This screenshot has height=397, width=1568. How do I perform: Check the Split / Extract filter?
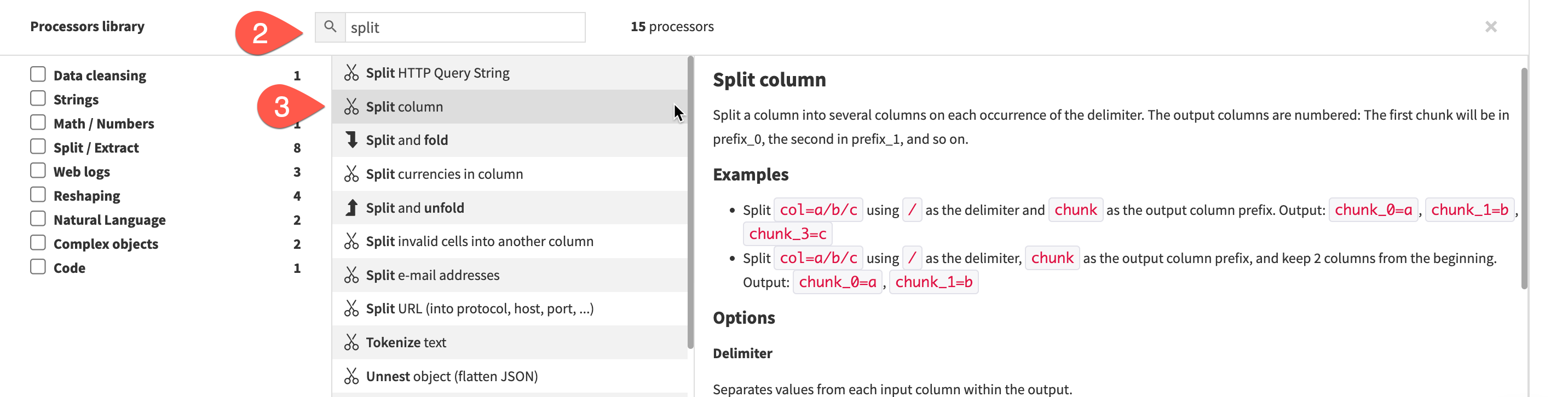38,147
